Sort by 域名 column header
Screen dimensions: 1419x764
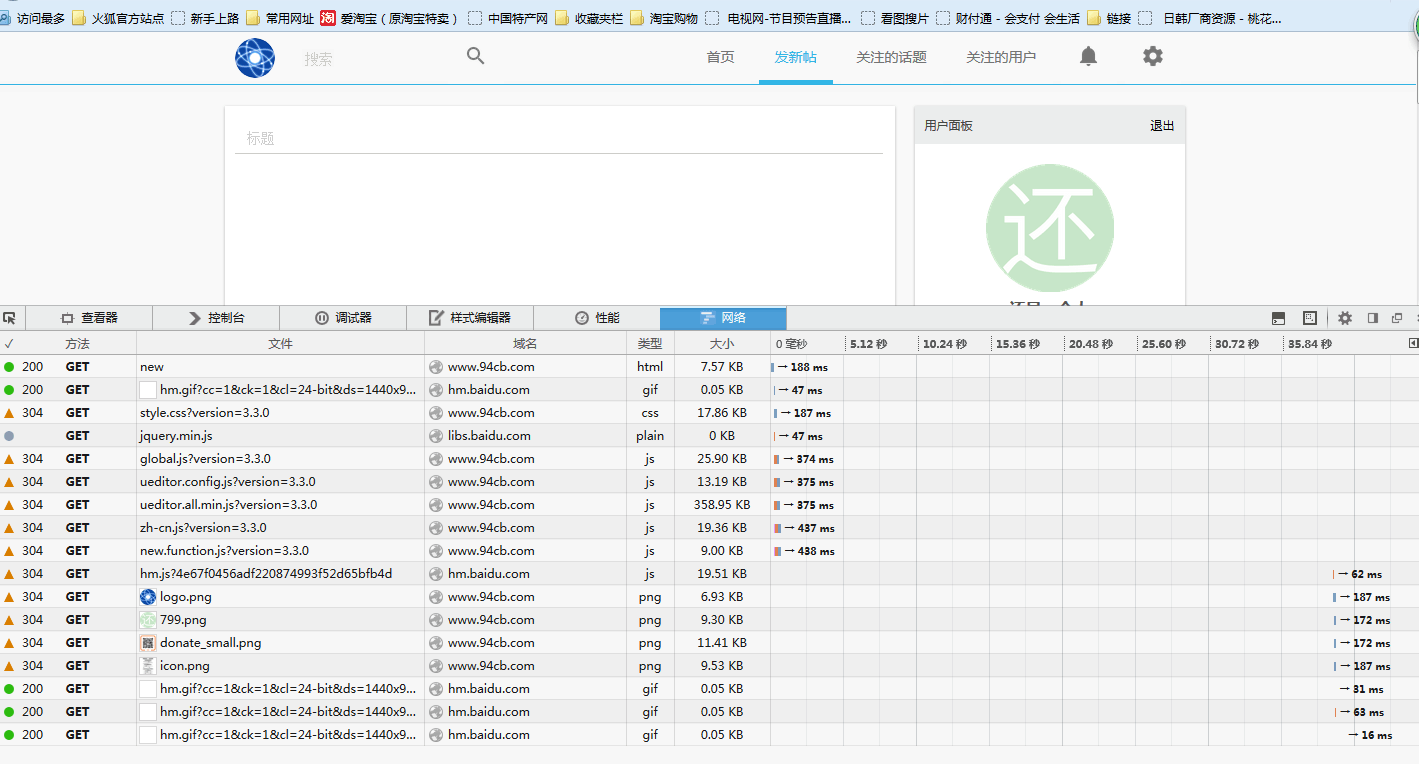(x=525, y=344)
